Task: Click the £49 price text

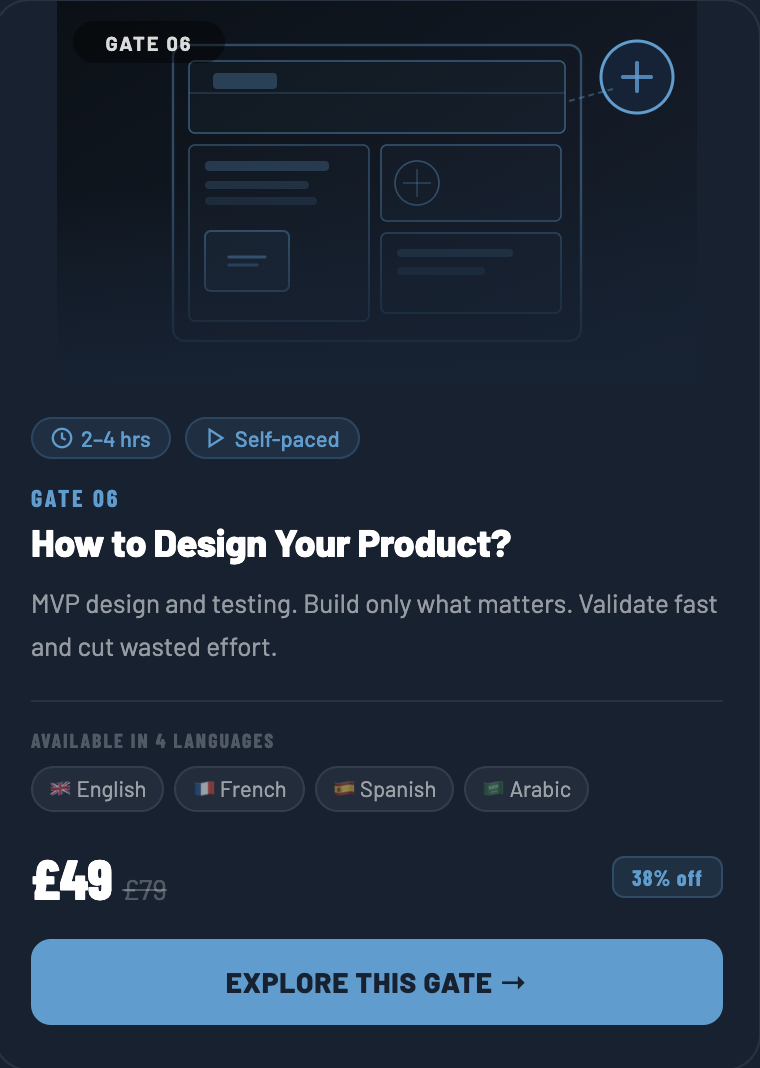Action: [72, 881]
